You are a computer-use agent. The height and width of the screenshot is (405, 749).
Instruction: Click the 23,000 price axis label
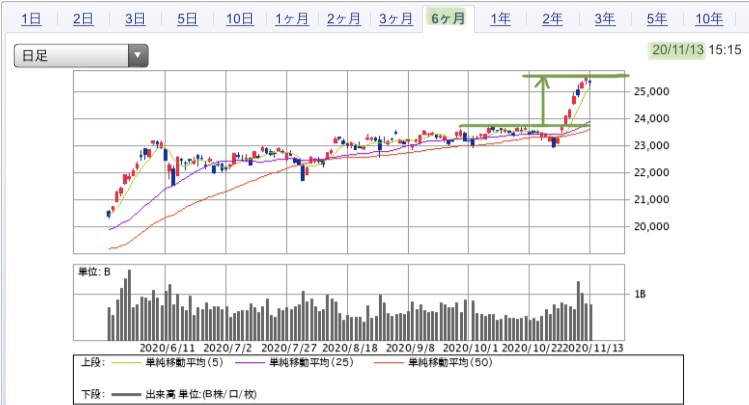pyautogui.click(x=652, y=146)
